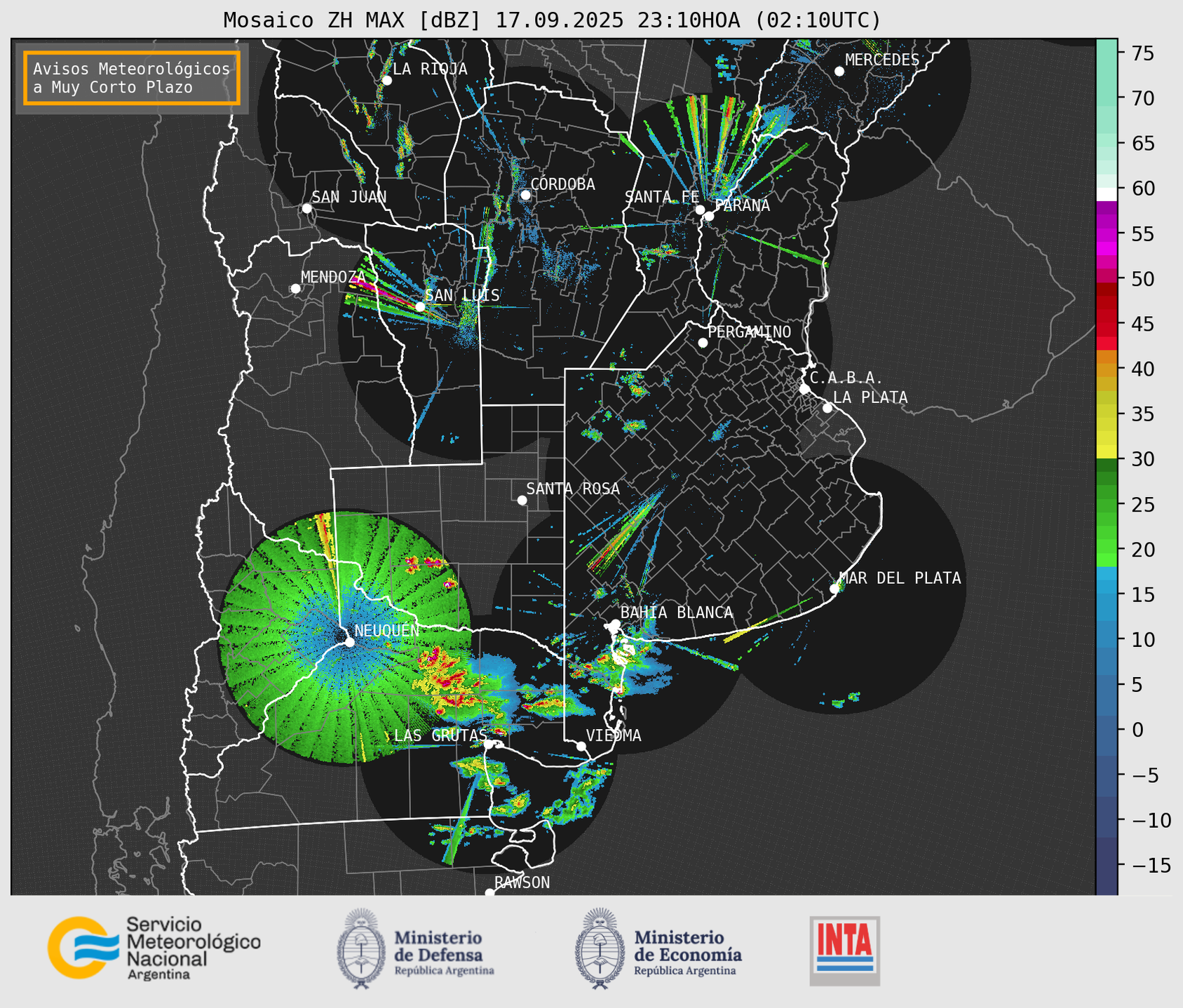Click the BAHÍA BLANCA label text
The width and height of the screenshot is (1183, 1008).
(x=677, y=613)
